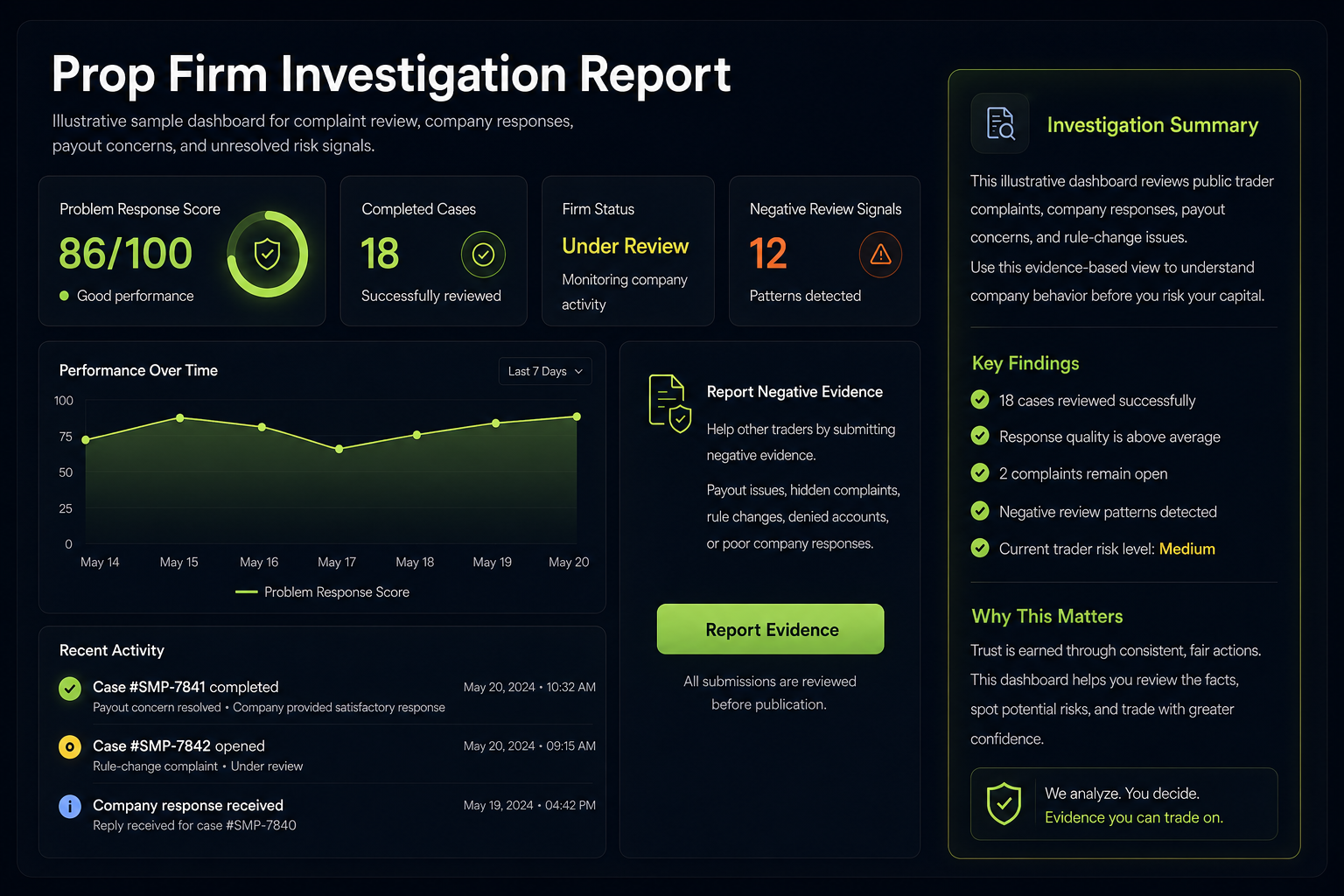
Task: Click the 12 negative review signals number
Action: (768, 255)
